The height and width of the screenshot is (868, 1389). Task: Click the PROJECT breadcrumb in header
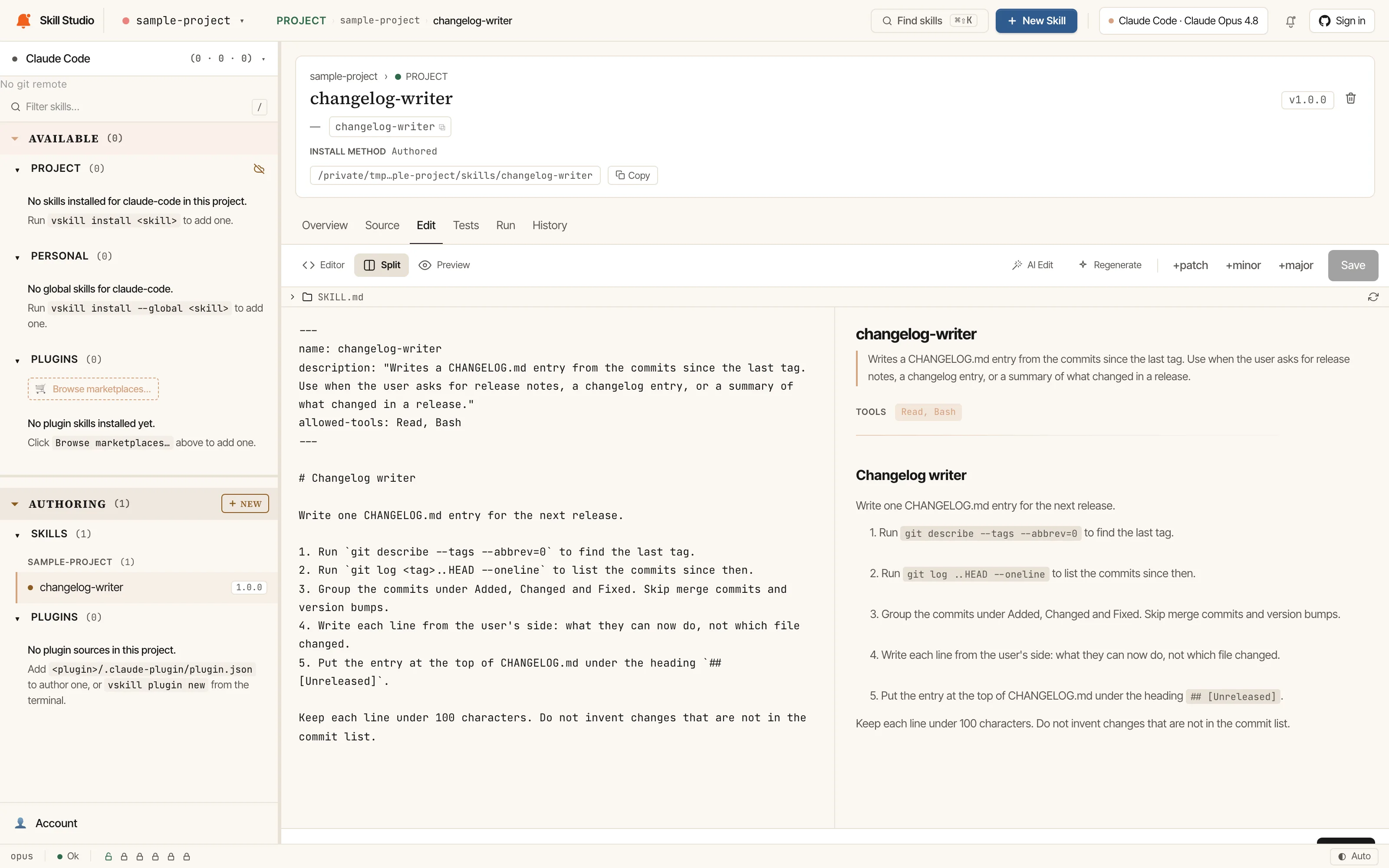point(301,21)
